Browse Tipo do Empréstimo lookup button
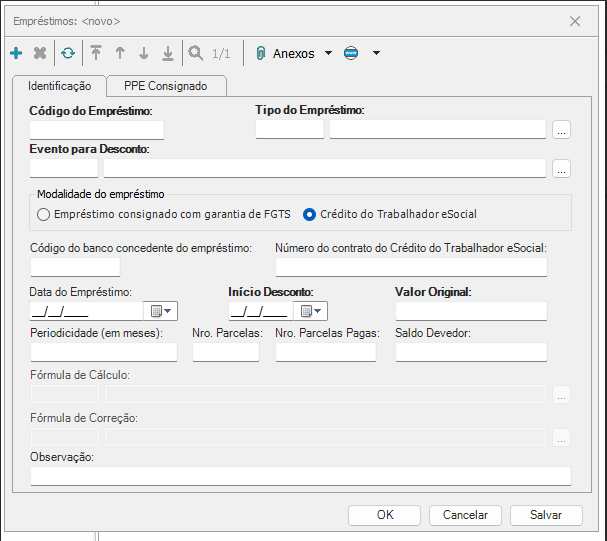The image size is (607, 541). point(561,129)
